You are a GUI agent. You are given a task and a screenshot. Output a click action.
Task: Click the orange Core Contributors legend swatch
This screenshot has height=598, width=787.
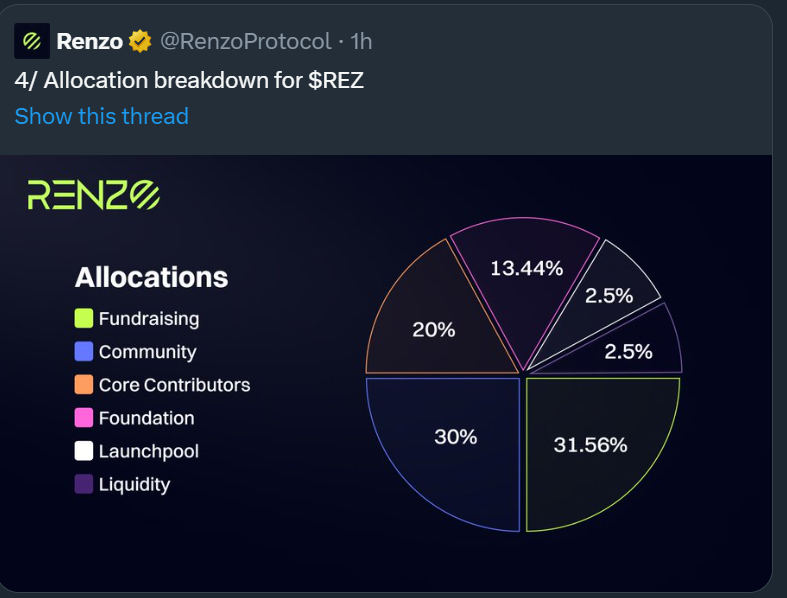[x=84, y=385]
